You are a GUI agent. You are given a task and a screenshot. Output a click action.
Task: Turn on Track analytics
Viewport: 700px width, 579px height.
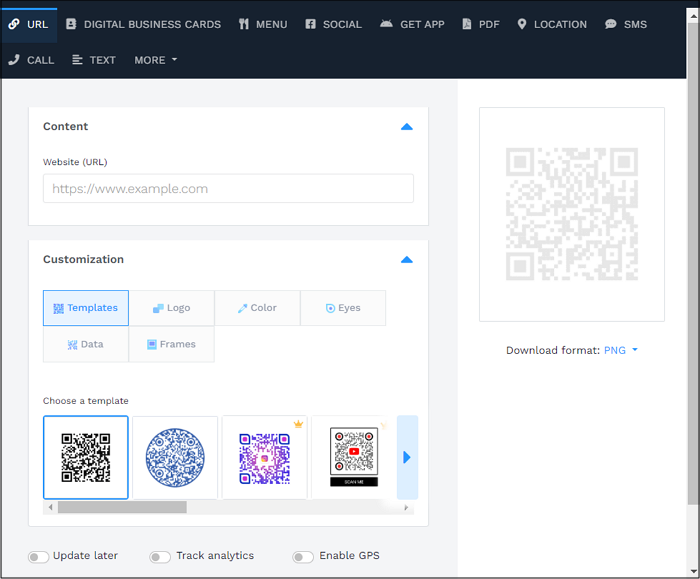160,557
